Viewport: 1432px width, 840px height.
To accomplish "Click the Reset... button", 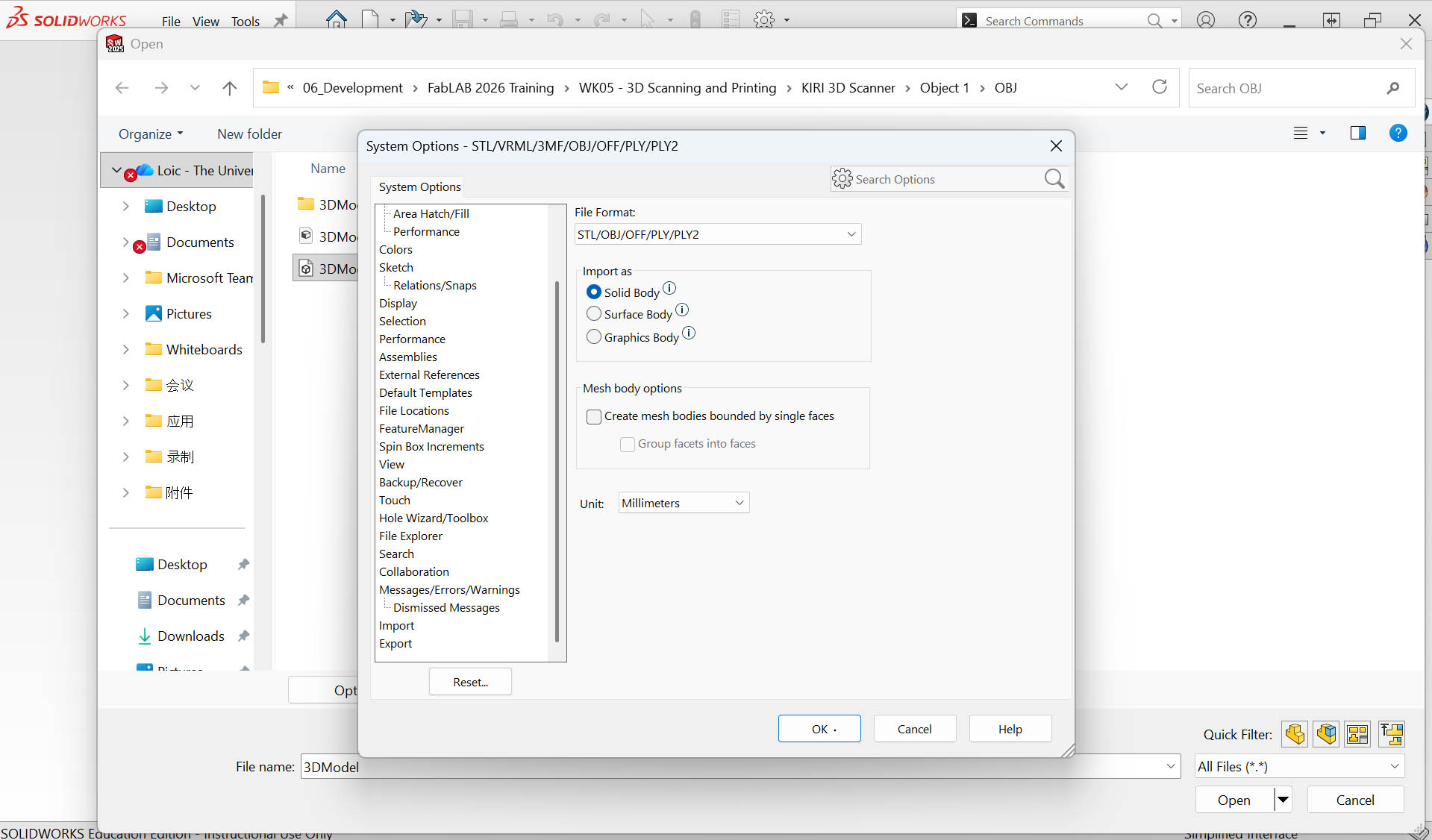I will pyautogui.click(x=470, y=682).
